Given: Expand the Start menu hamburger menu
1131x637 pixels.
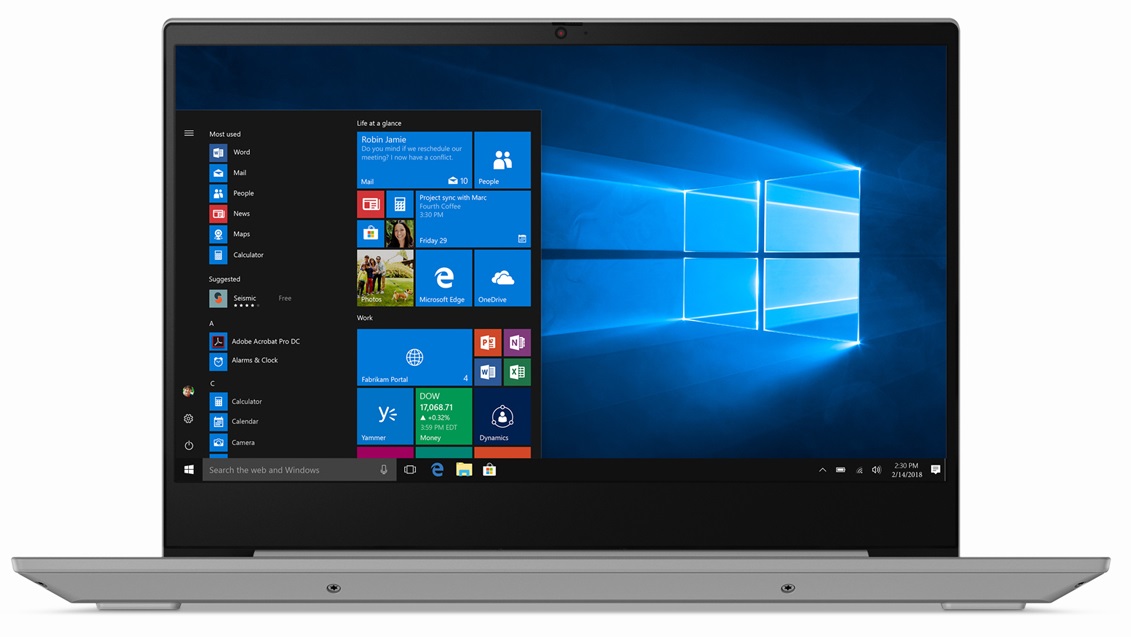Looking at the screenshot, I should pyautogui.click(x=188, y=132).
